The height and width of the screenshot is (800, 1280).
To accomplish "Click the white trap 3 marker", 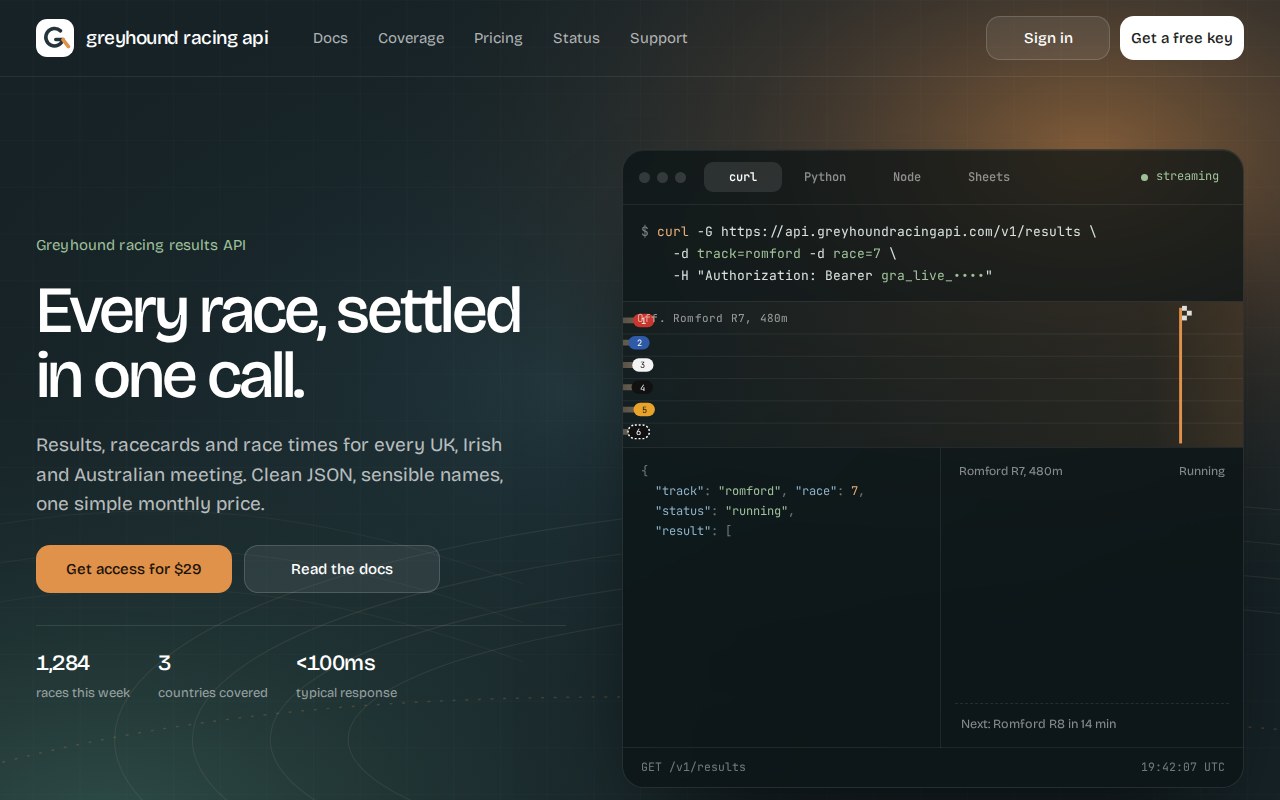I will tap(642, 365).
